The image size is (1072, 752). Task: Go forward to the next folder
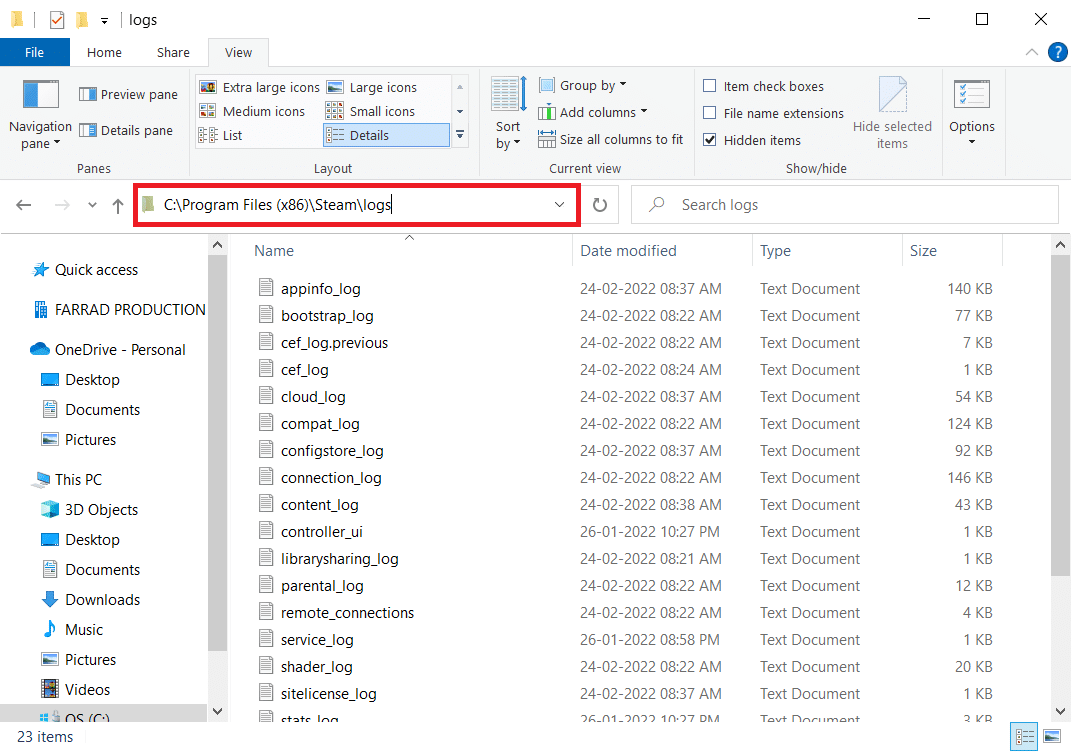pos(62,205)
